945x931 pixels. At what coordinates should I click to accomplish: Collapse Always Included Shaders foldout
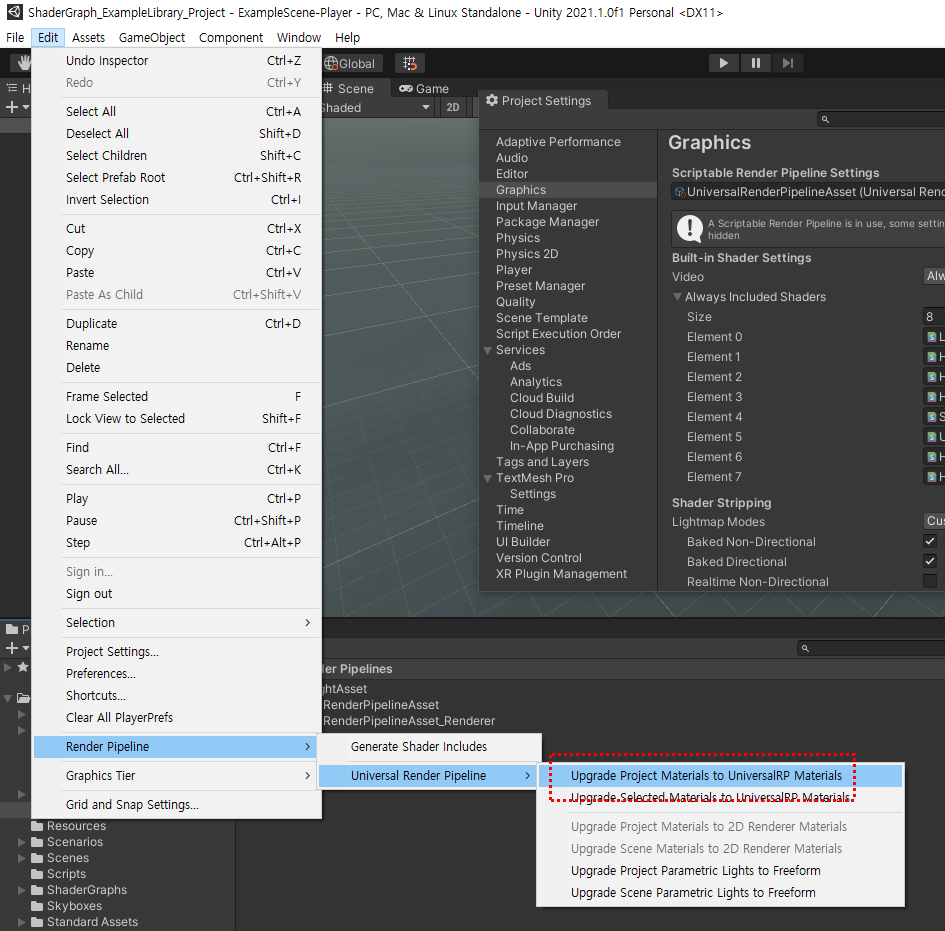tap(677, 296)
